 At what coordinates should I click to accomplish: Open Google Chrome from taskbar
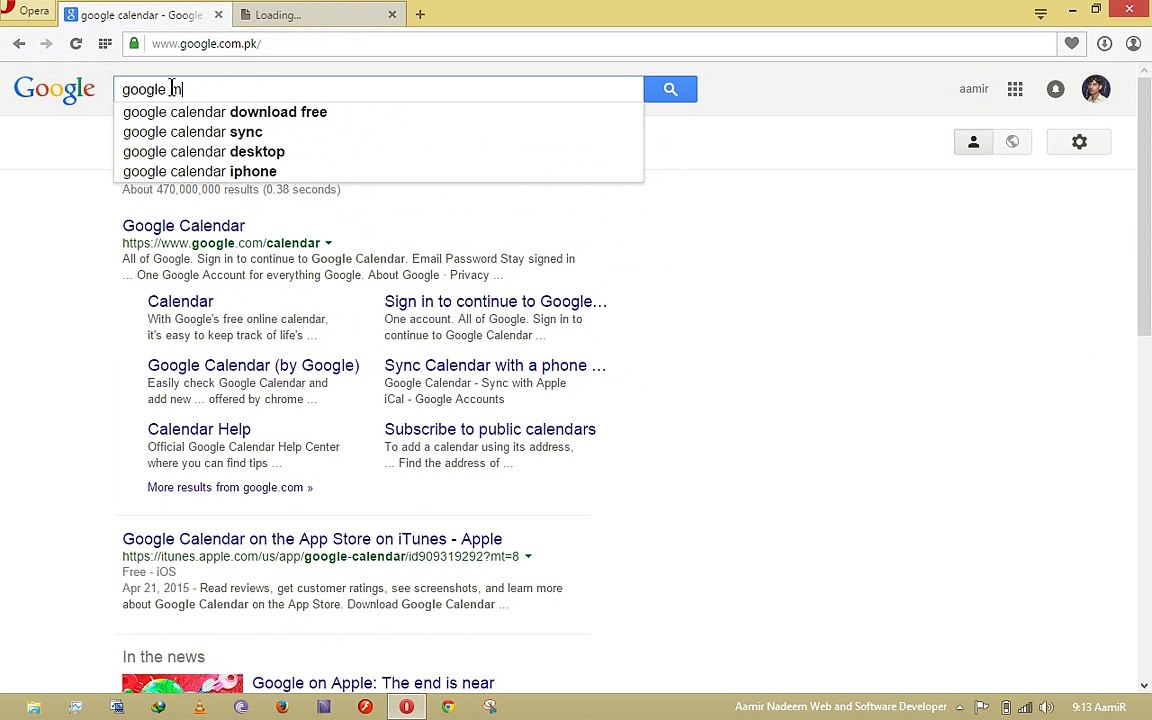tap(447, 707)
